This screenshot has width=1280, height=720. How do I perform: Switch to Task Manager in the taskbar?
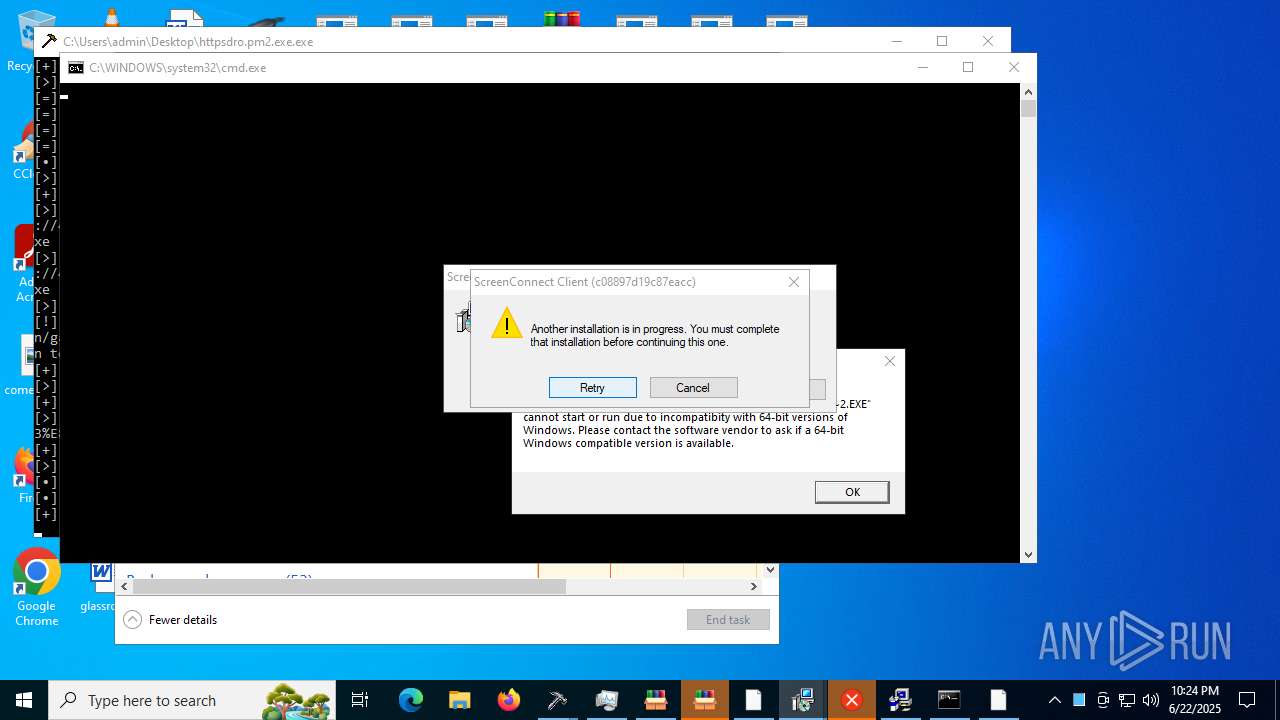[x=607, y=700]
